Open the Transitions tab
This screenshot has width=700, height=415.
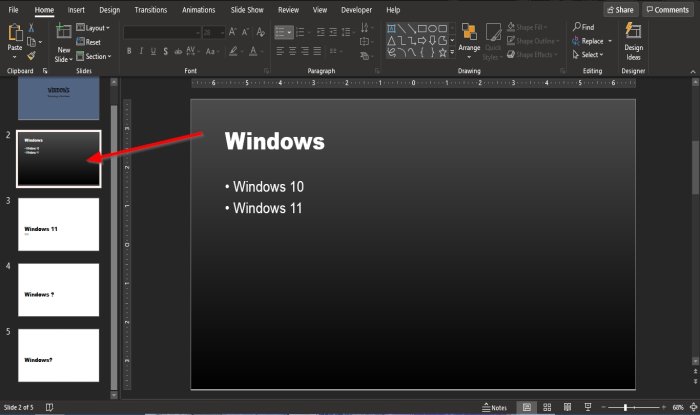click(150, 9)
